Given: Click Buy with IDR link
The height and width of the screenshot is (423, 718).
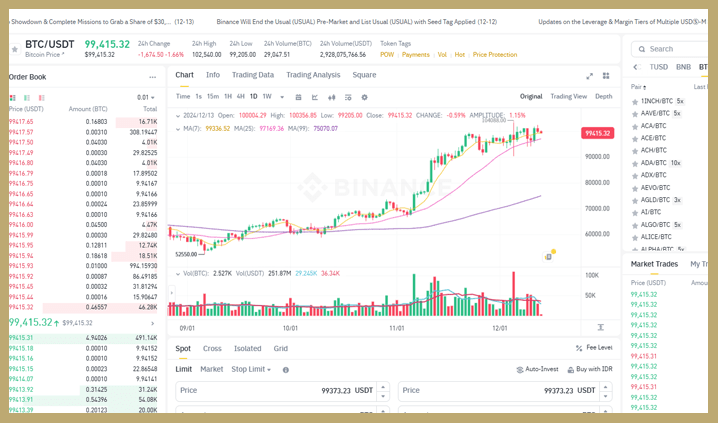Looking at the screenshot, I should pos(590,369).
